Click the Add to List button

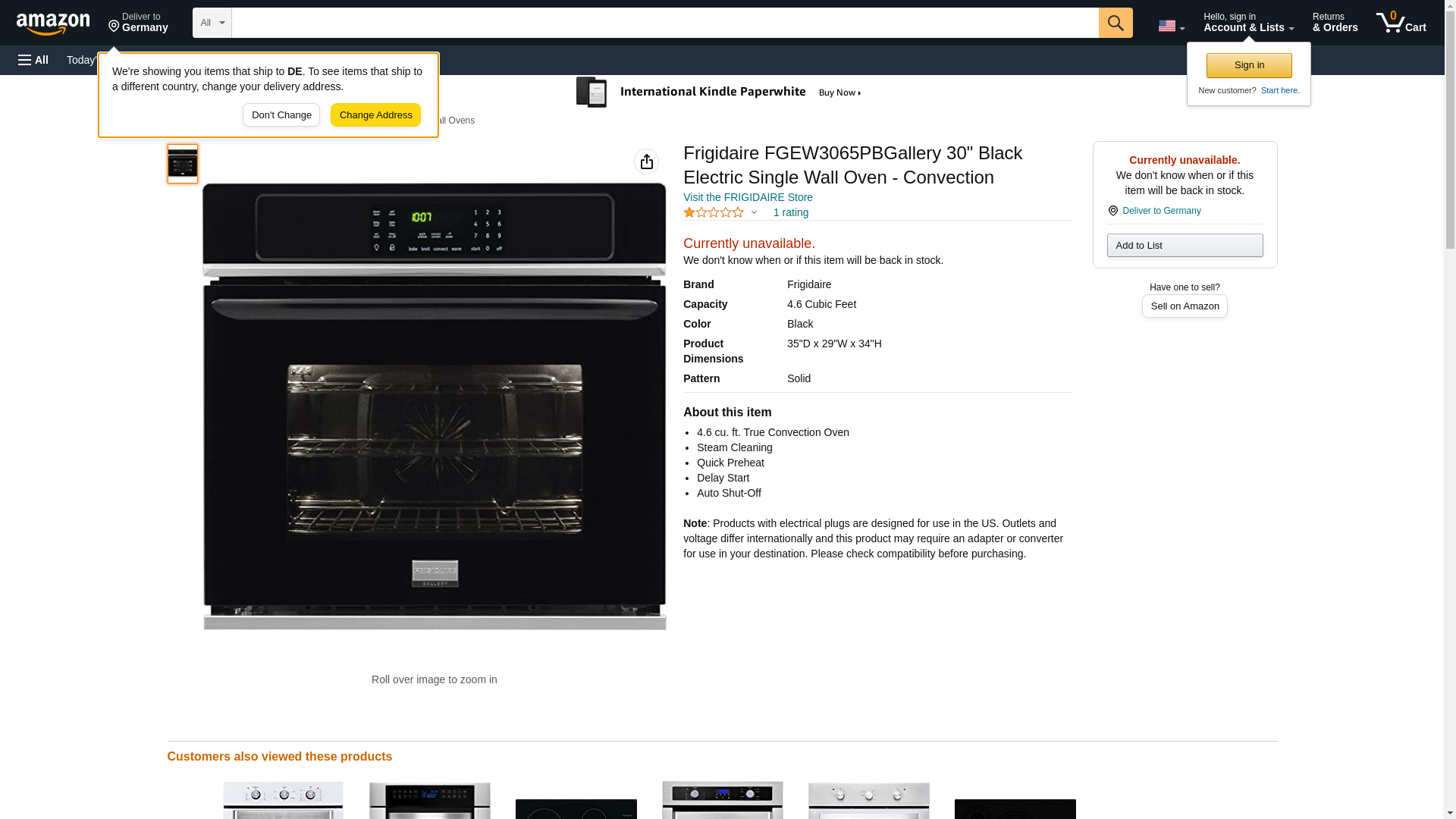tap(1185, 245)
